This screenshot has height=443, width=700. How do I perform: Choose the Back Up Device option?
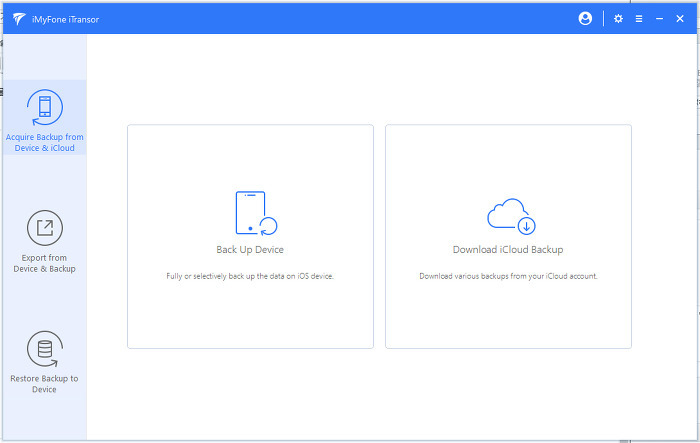point(250,236)
